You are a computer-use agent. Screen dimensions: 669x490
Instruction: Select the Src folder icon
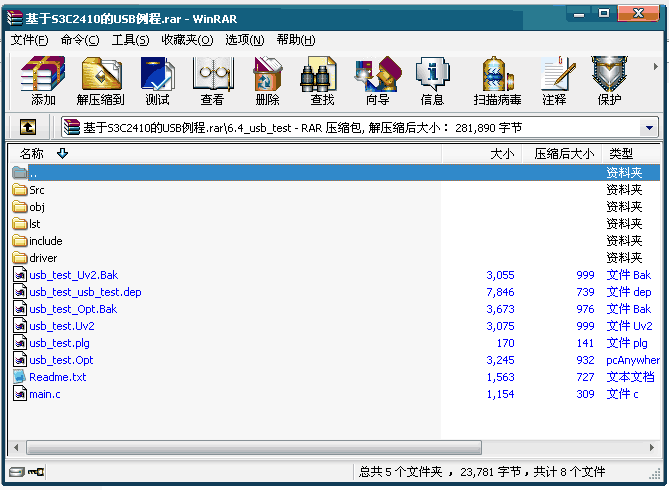(20, 190)
